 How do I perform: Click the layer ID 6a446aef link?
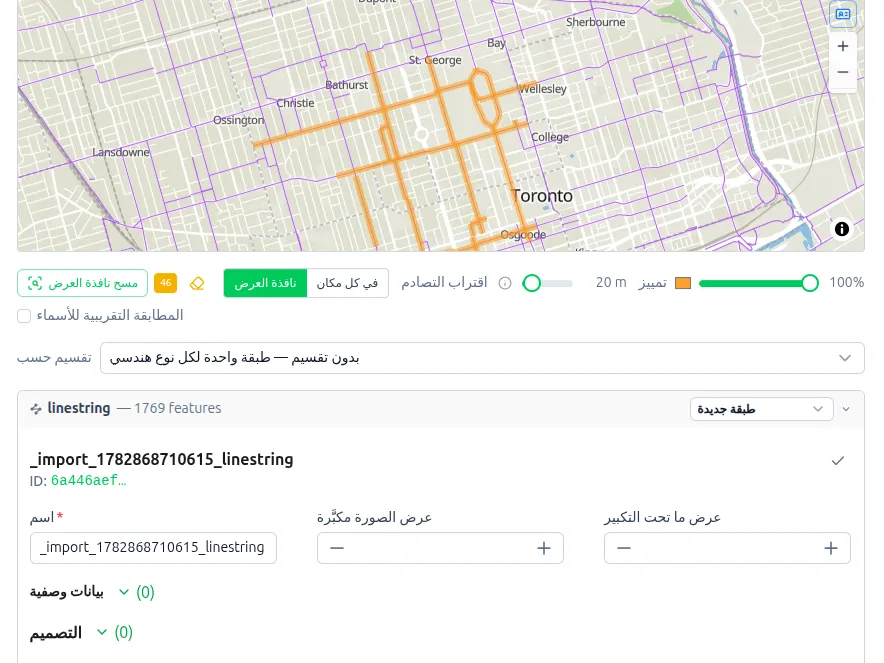click(x=89, y=480)
